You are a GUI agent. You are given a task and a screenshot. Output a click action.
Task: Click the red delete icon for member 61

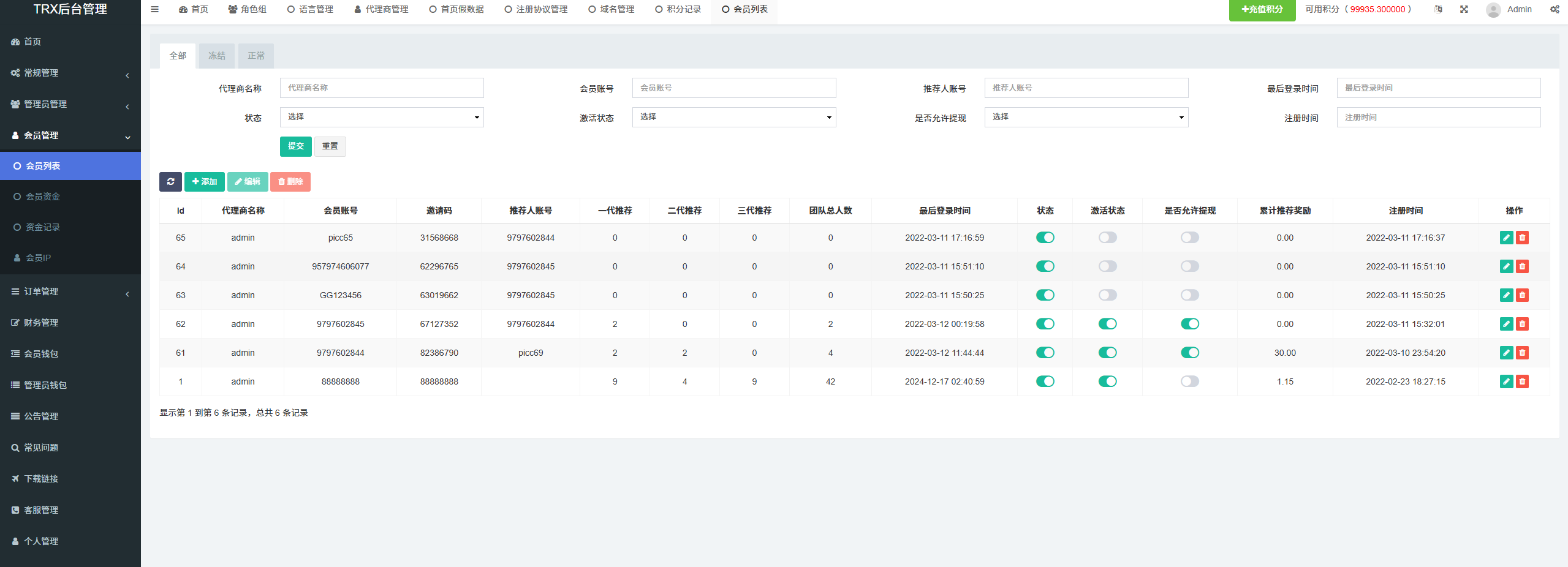[x=1522, y=353]
